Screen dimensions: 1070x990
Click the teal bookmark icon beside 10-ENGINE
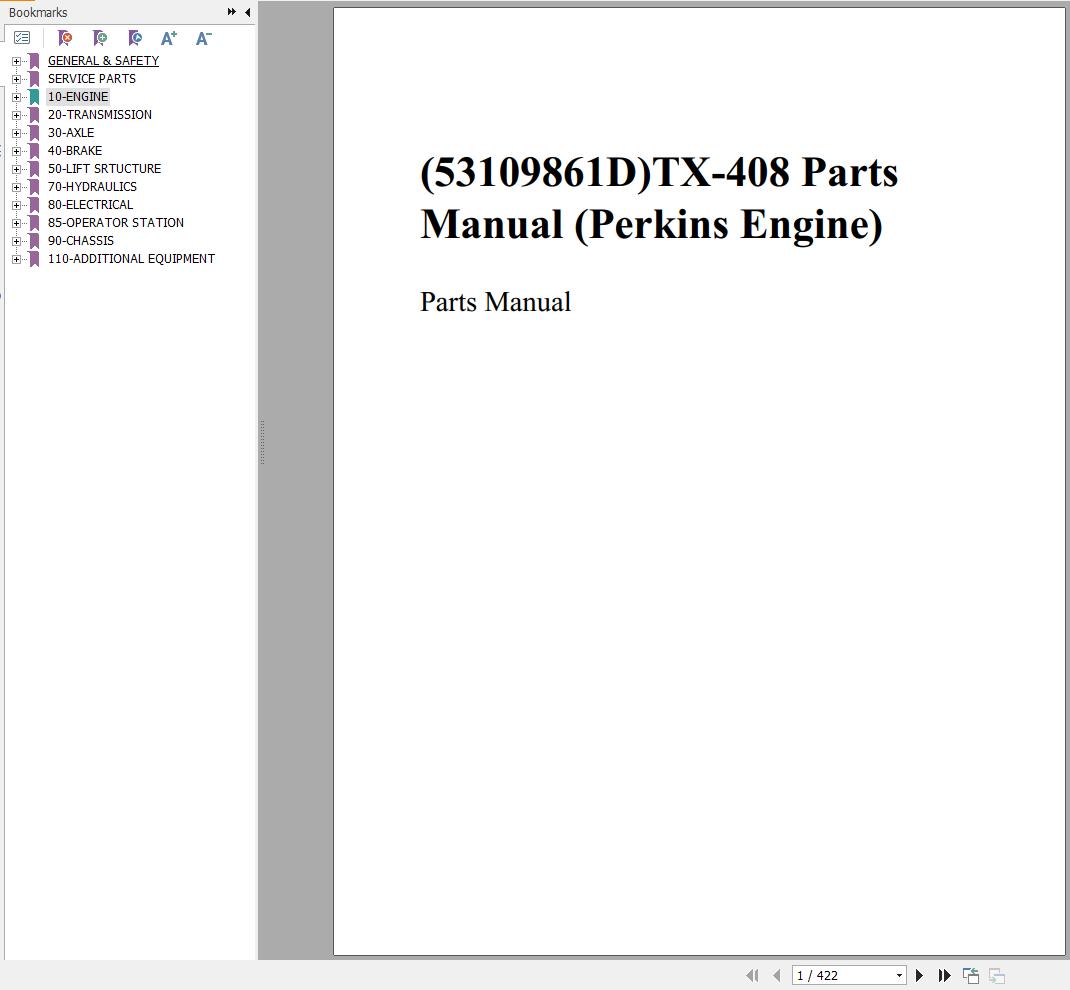coord(34,97)
